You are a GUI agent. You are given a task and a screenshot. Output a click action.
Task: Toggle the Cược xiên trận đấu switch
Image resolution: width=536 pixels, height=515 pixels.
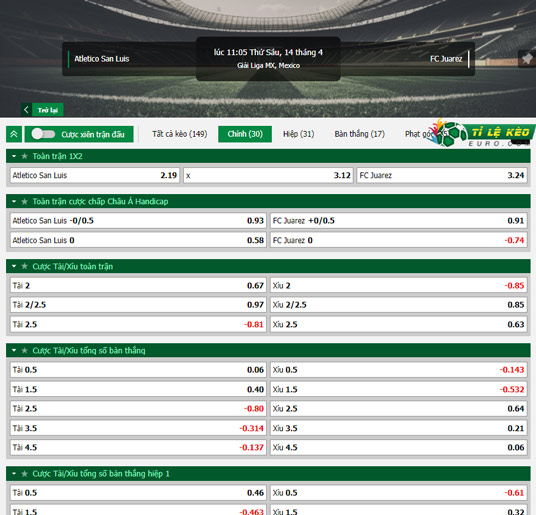(x=43, y=134)
